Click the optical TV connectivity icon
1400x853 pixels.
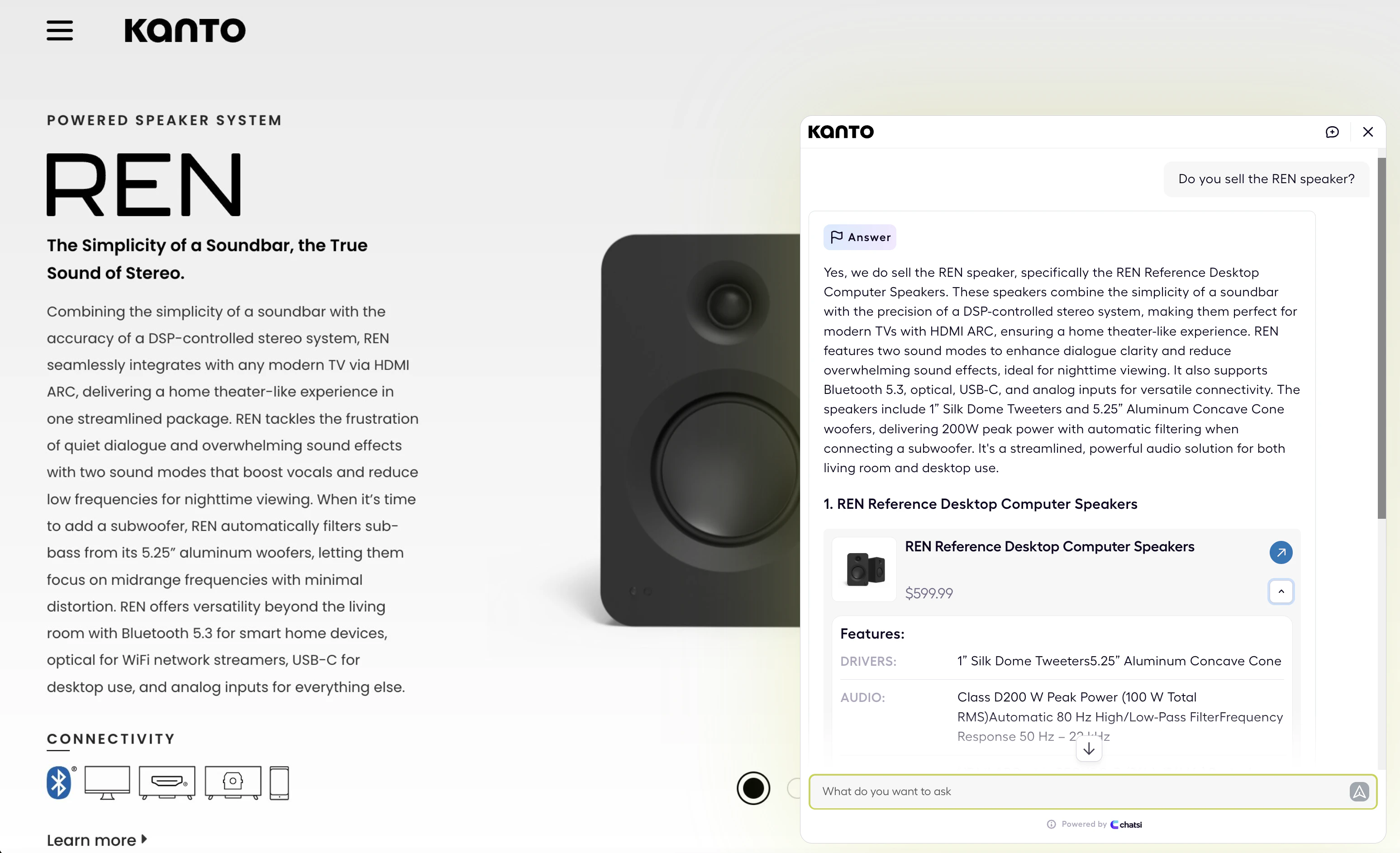click(x=233, y=782)
